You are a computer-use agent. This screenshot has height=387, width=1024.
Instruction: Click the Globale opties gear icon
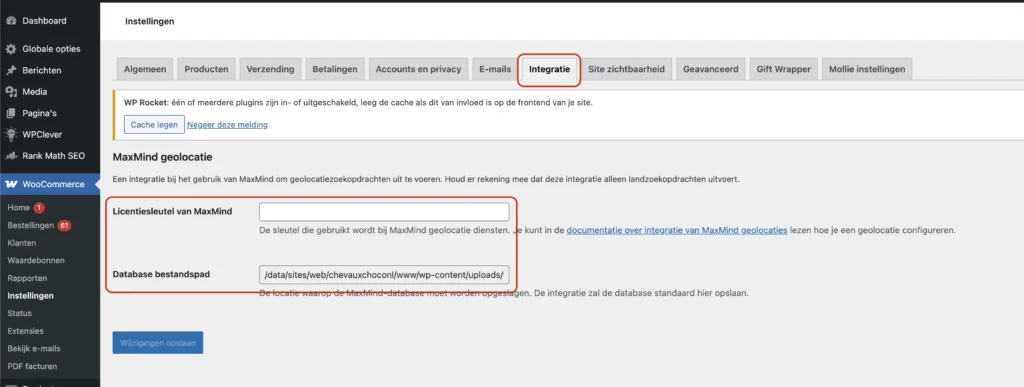11,49
